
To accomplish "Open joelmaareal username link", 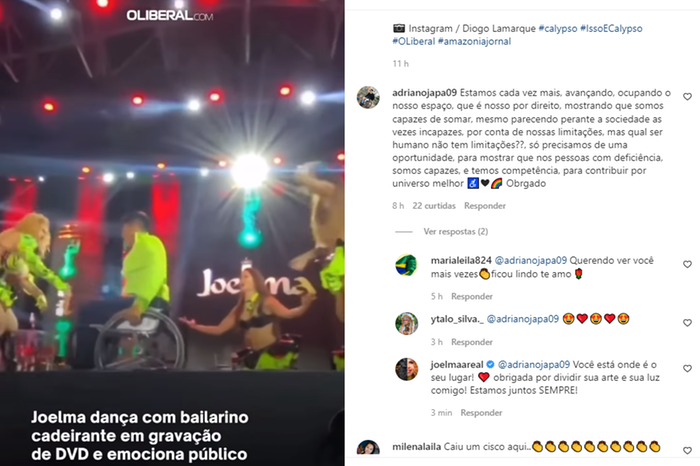I will [457, 365].
